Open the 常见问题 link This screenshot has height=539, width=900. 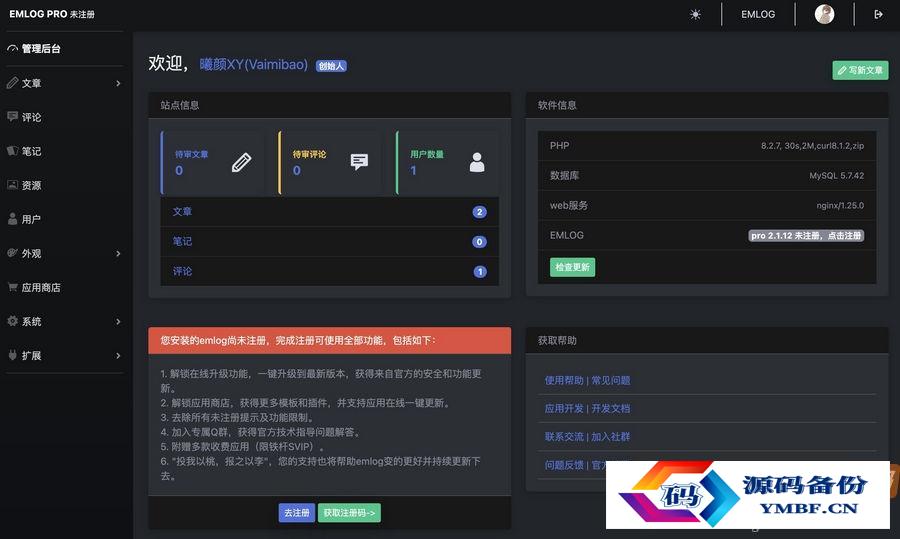[x=611, y=380]
